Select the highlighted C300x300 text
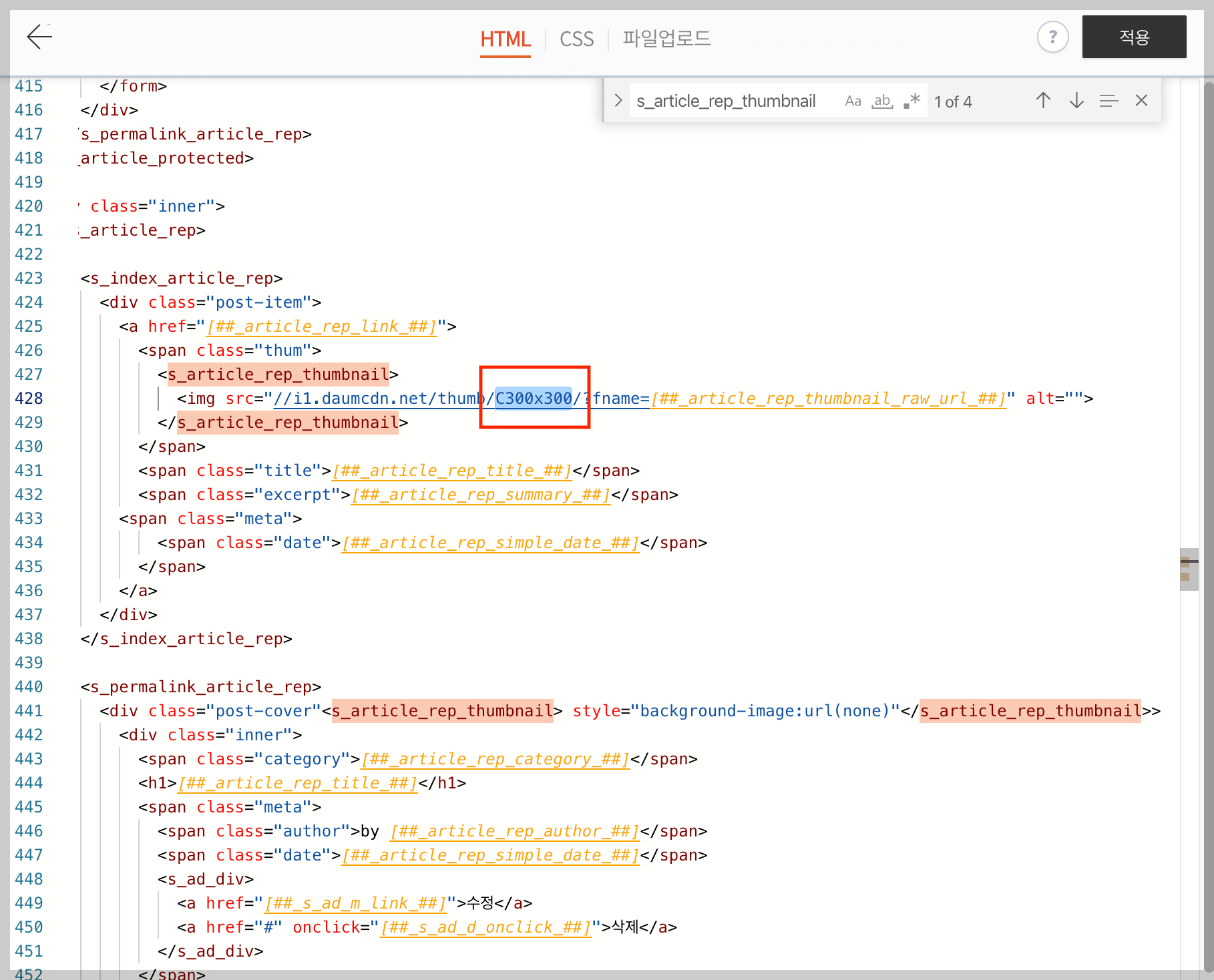This screenshot has height=980, width=1214. 534,399
